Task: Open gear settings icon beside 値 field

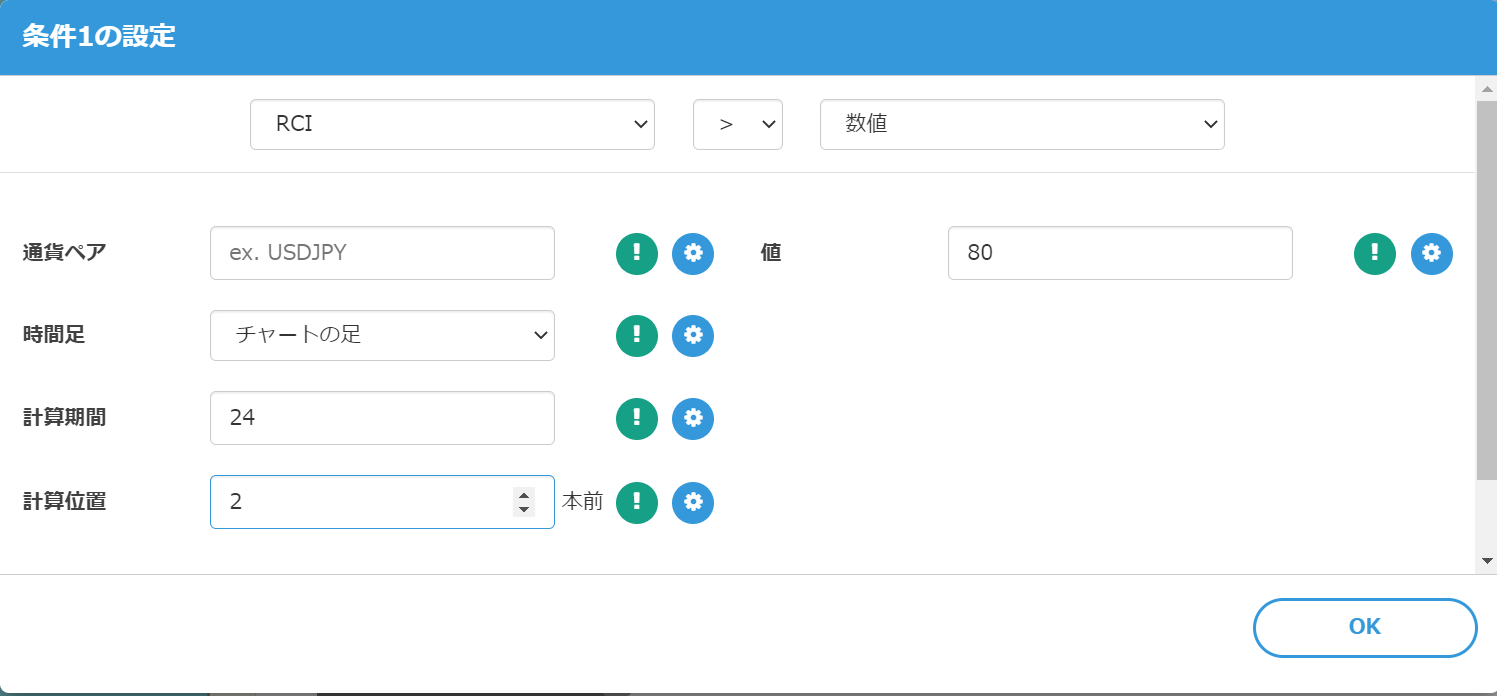Action: tap(1431, 253)
